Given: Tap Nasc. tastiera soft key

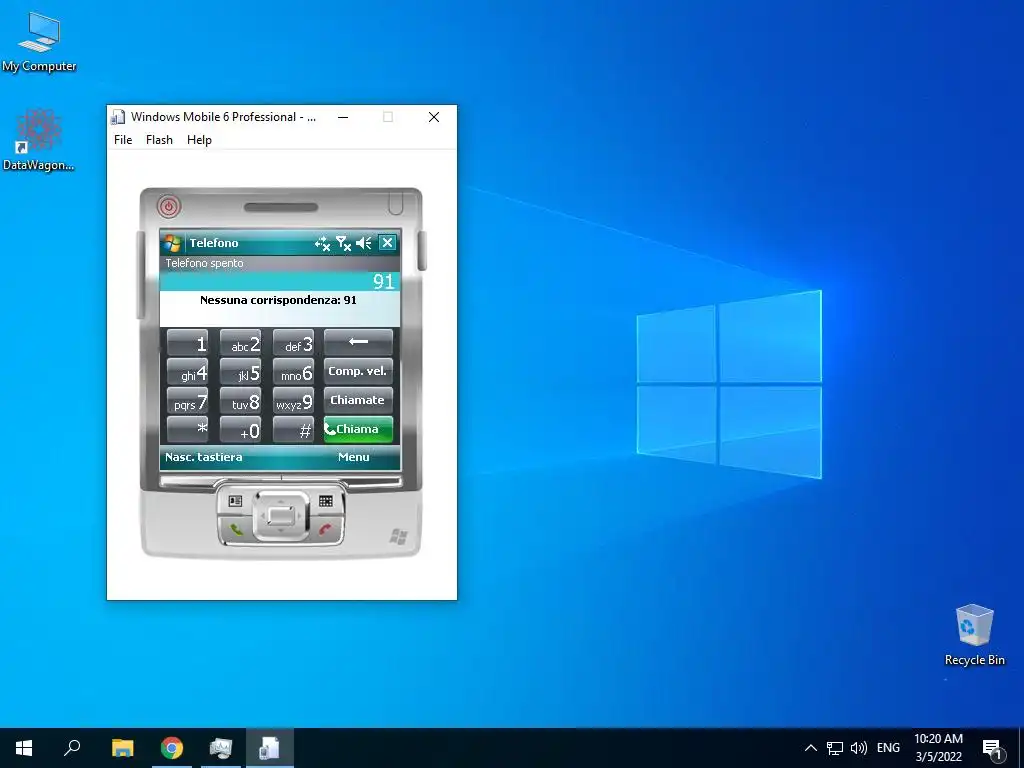Looking at the screenshot, I should point(204,457).
